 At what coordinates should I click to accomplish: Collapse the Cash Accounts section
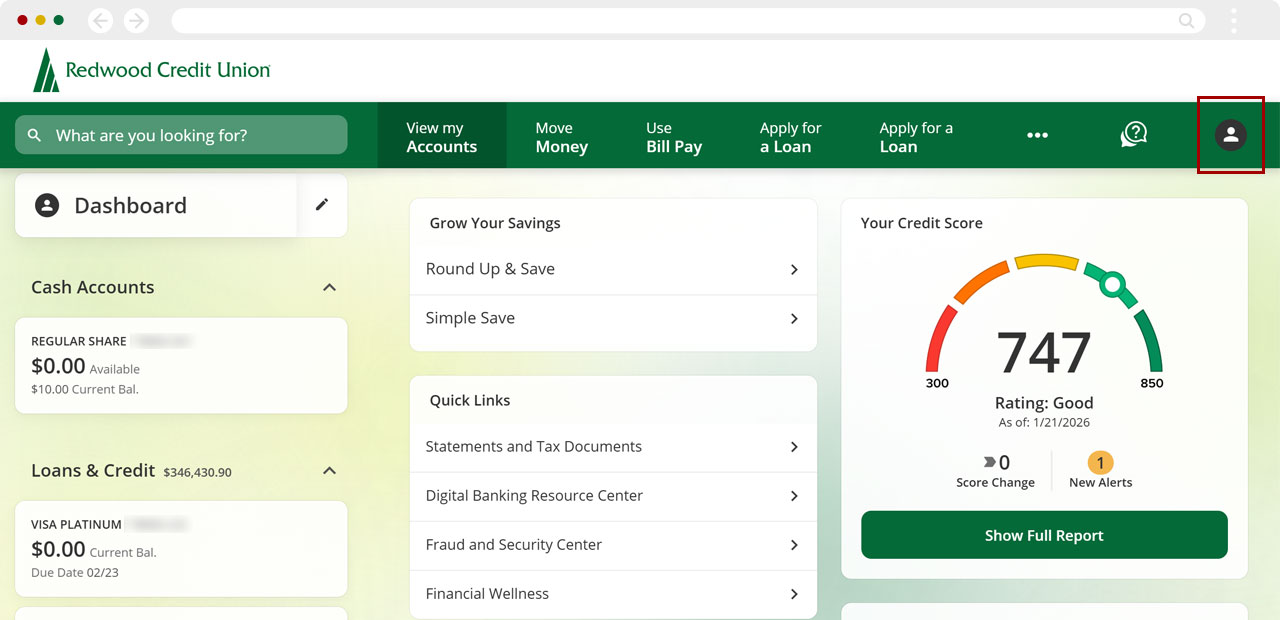329,287
